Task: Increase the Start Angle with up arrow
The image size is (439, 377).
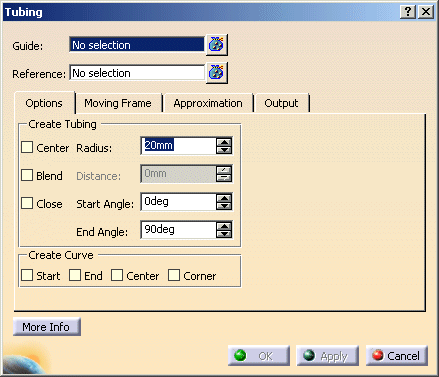Action: (224, 198)
